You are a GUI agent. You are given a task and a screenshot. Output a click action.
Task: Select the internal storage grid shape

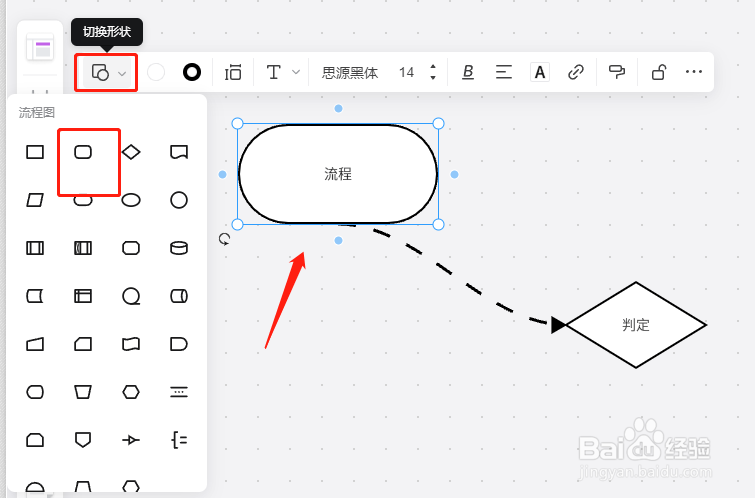[x=83, y=296]
